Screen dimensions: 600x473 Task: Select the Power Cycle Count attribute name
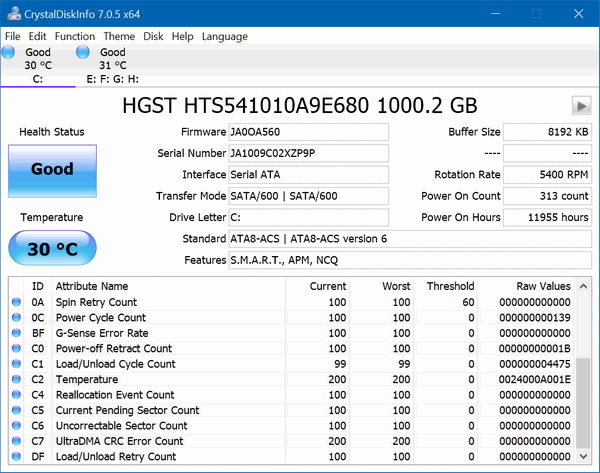[x=101, y=318]
